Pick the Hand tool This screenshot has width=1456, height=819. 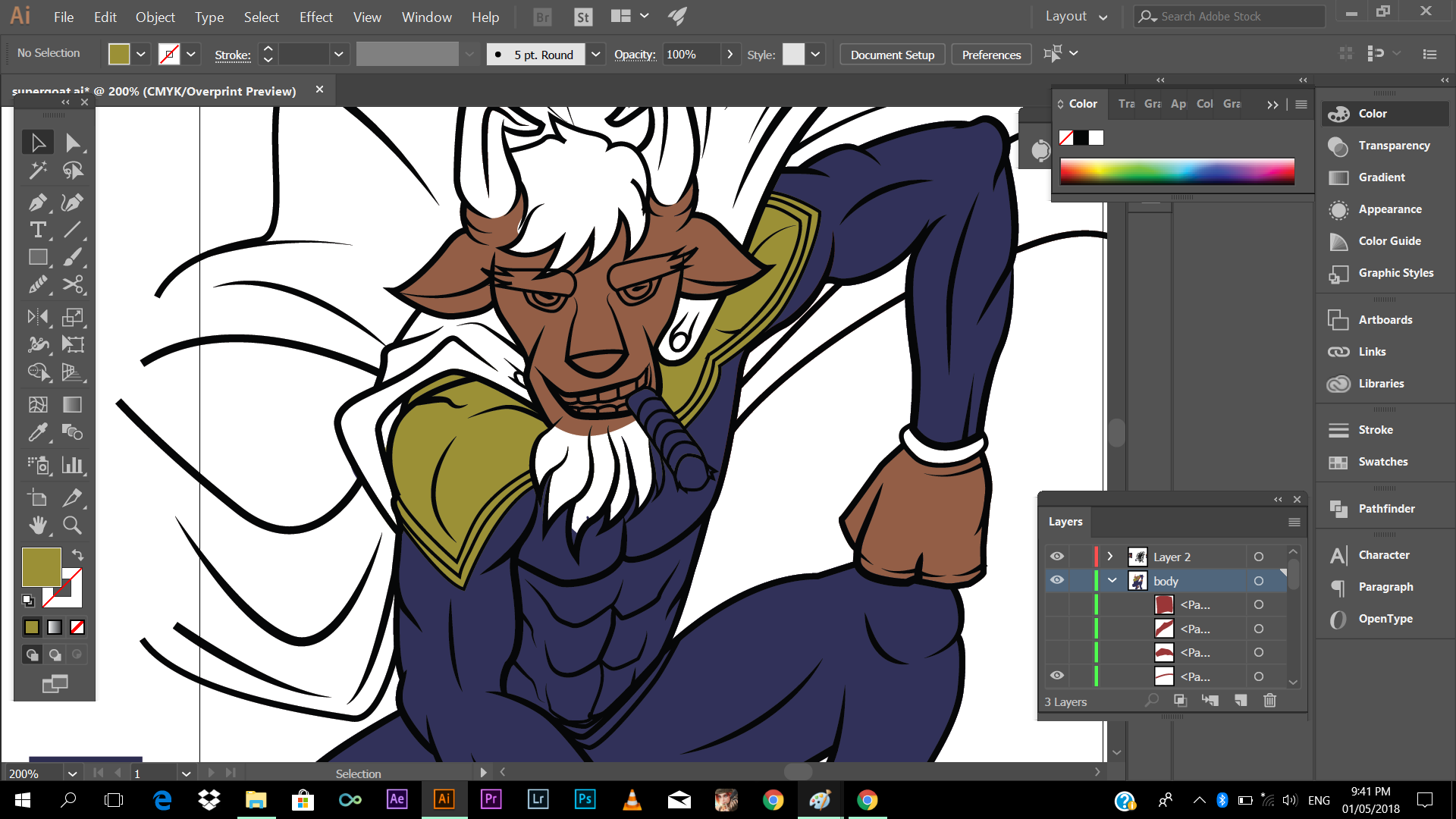37,525
